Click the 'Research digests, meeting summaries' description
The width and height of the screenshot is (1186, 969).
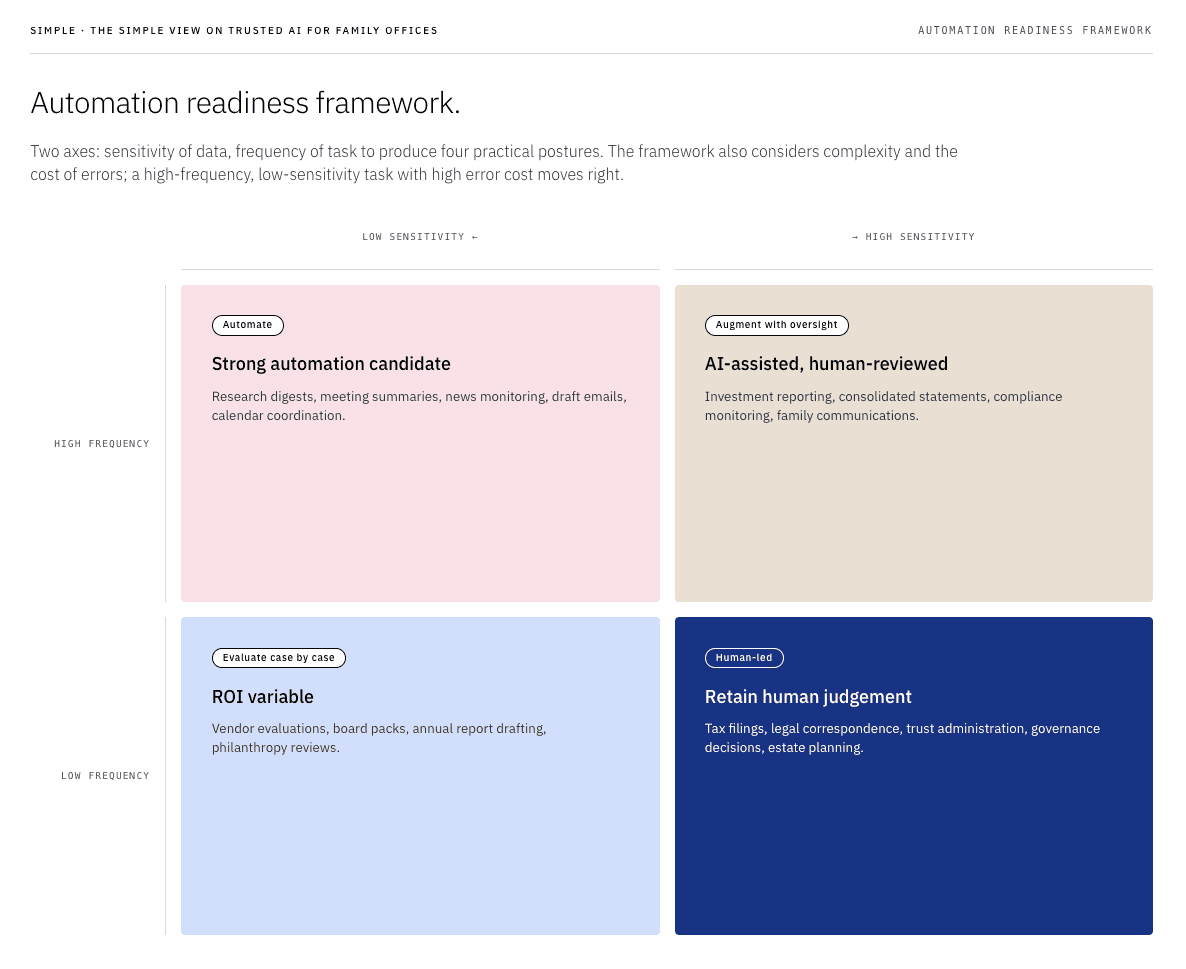419,406
